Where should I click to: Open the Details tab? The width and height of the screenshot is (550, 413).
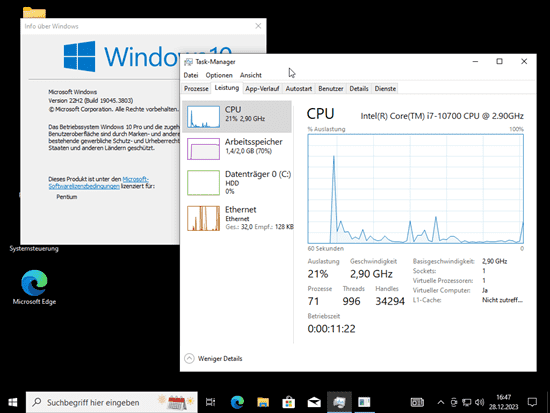(359, 89)
